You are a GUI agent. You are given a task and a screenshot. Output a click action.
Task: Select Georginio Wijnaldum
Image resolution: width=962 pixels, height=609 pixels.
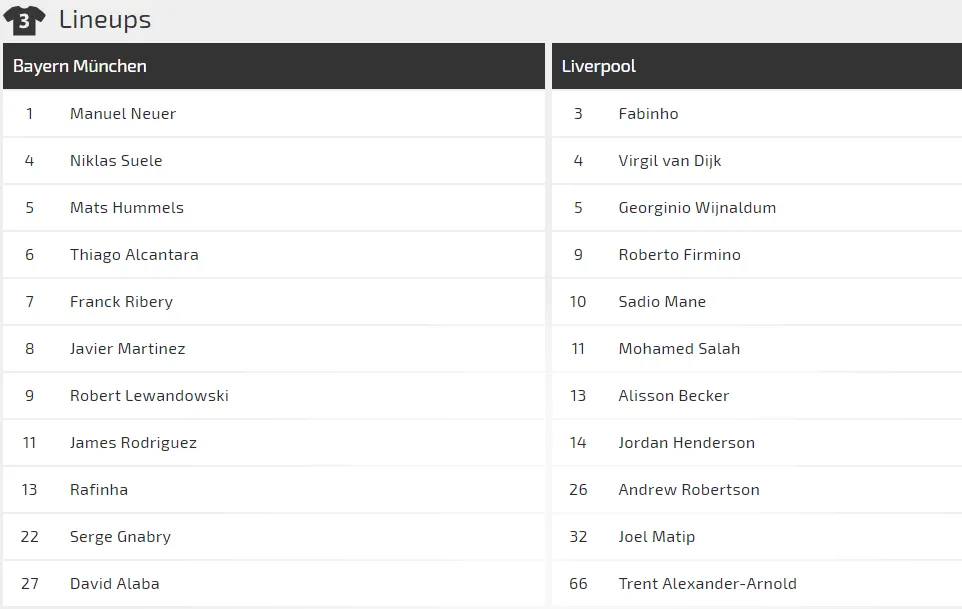(697, 208)
